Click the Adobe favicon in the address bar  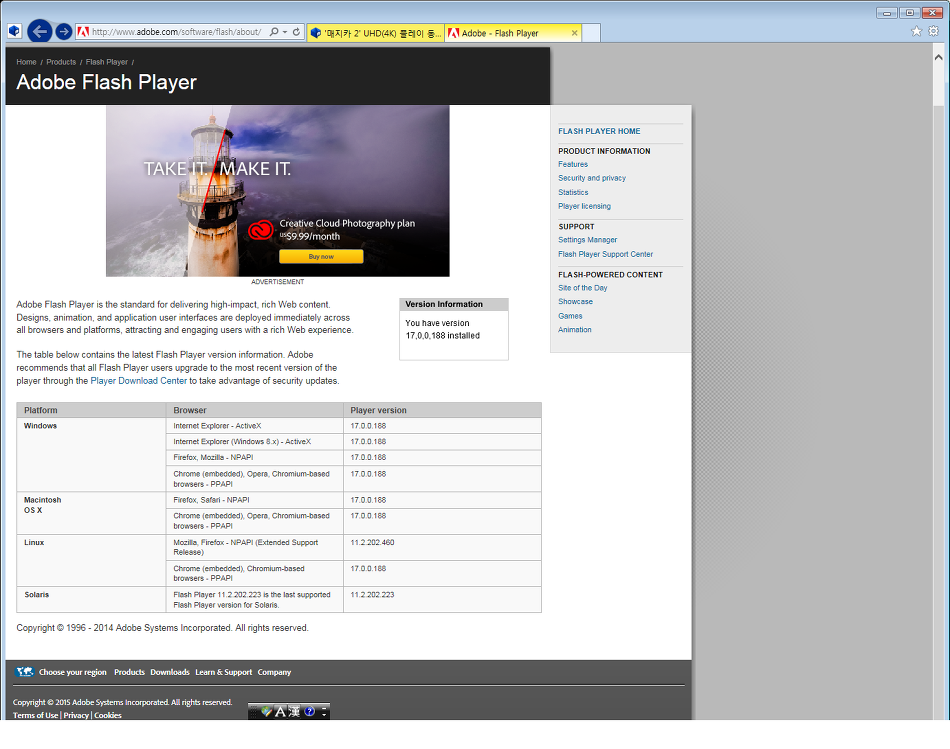point(83,32)
